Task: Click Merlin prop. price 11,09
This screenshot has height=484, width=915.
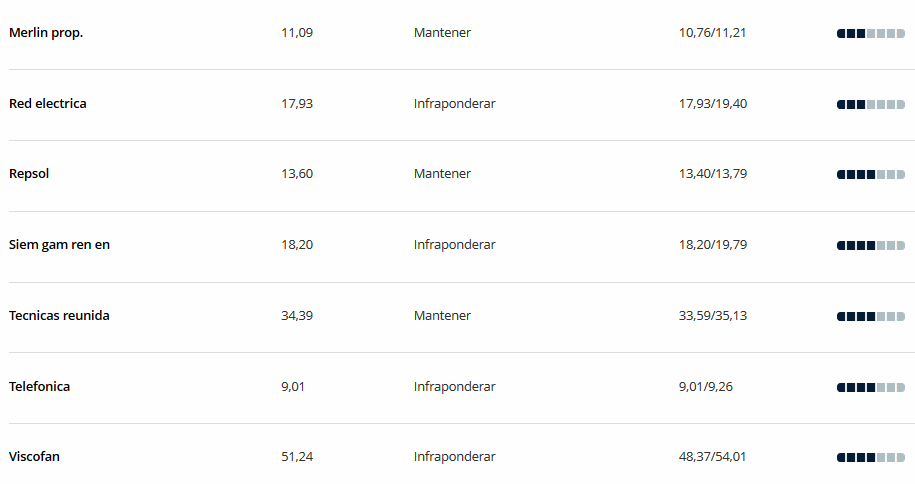Action: point(297,33)
